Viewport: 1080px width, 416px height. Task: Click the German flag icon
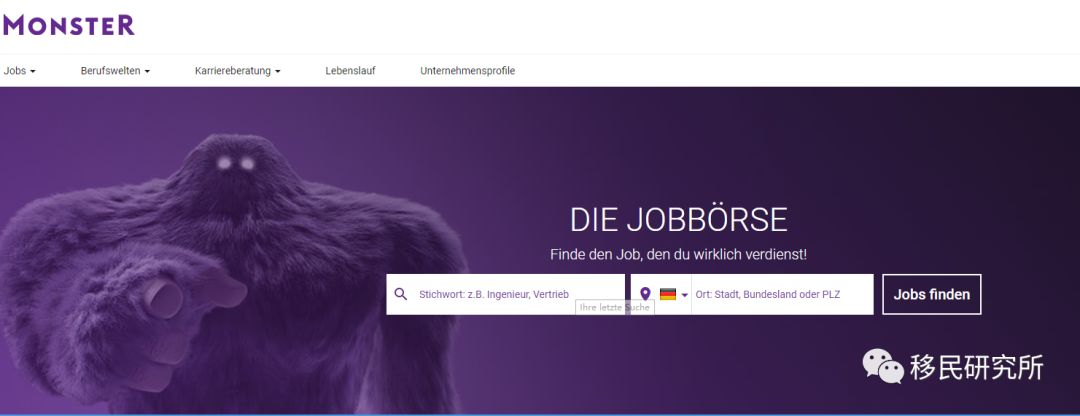tap(667, 294)
